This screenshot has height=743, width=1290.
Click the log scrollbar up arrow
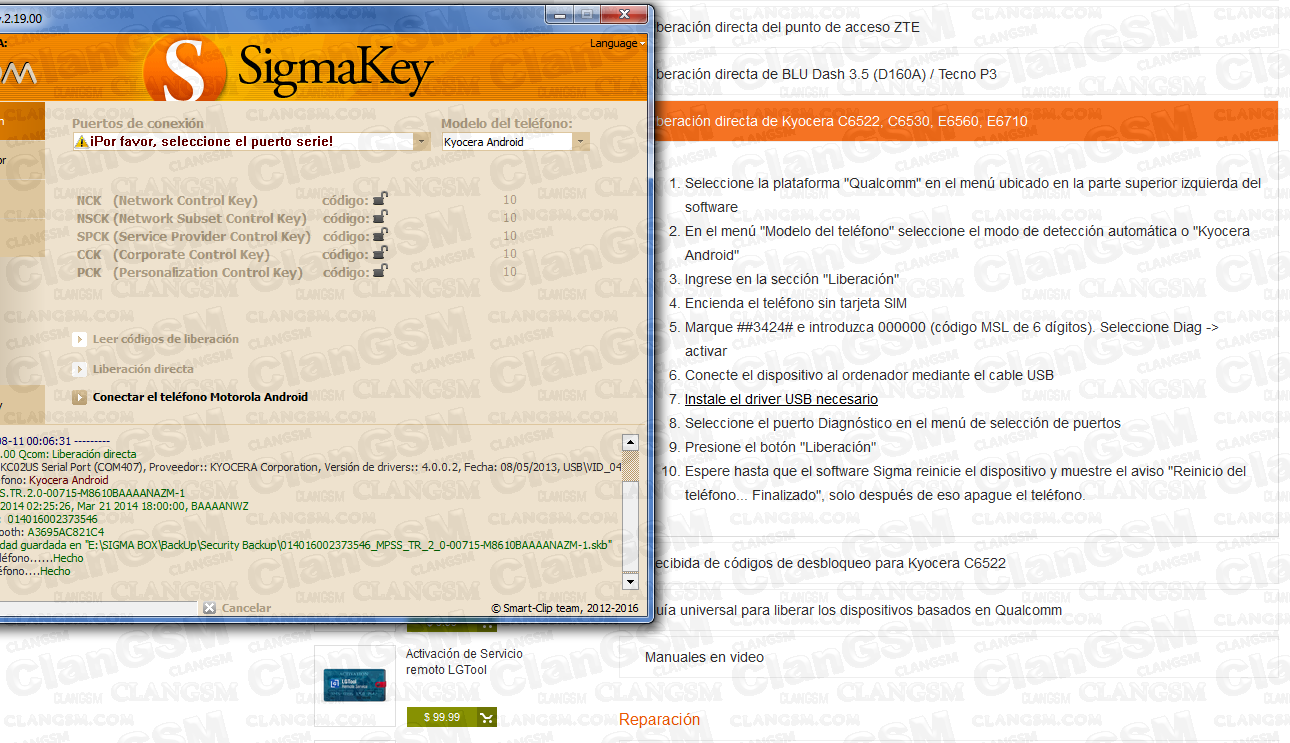point(630,442)
